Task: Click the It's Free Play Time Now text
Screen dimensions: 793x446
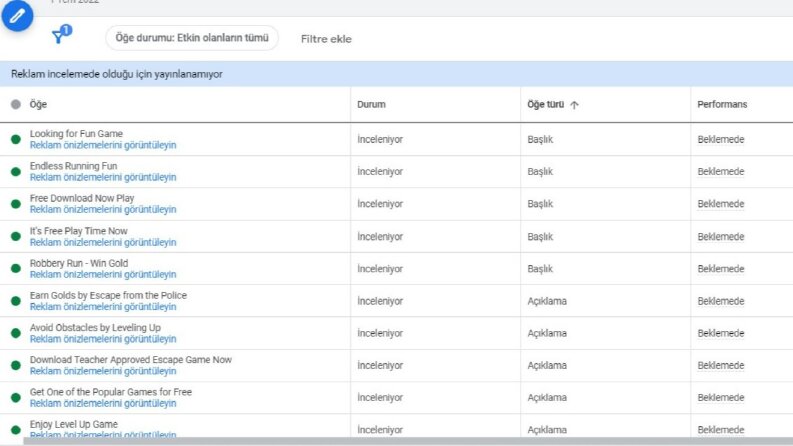Action: [78, 231]
